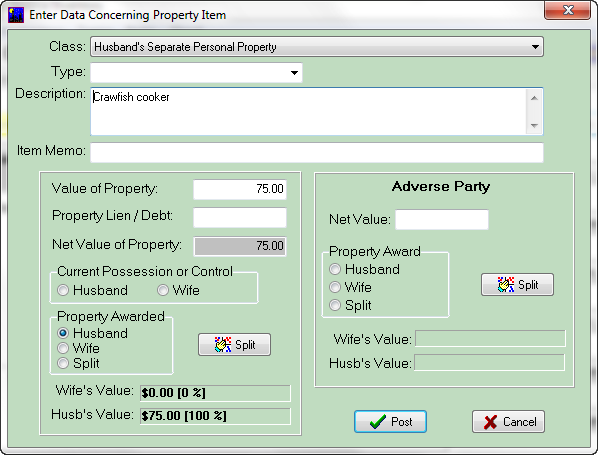Select Husband for Current Possession or Control
Viewport: 598px width, 455px height.
tap(63, 290)
